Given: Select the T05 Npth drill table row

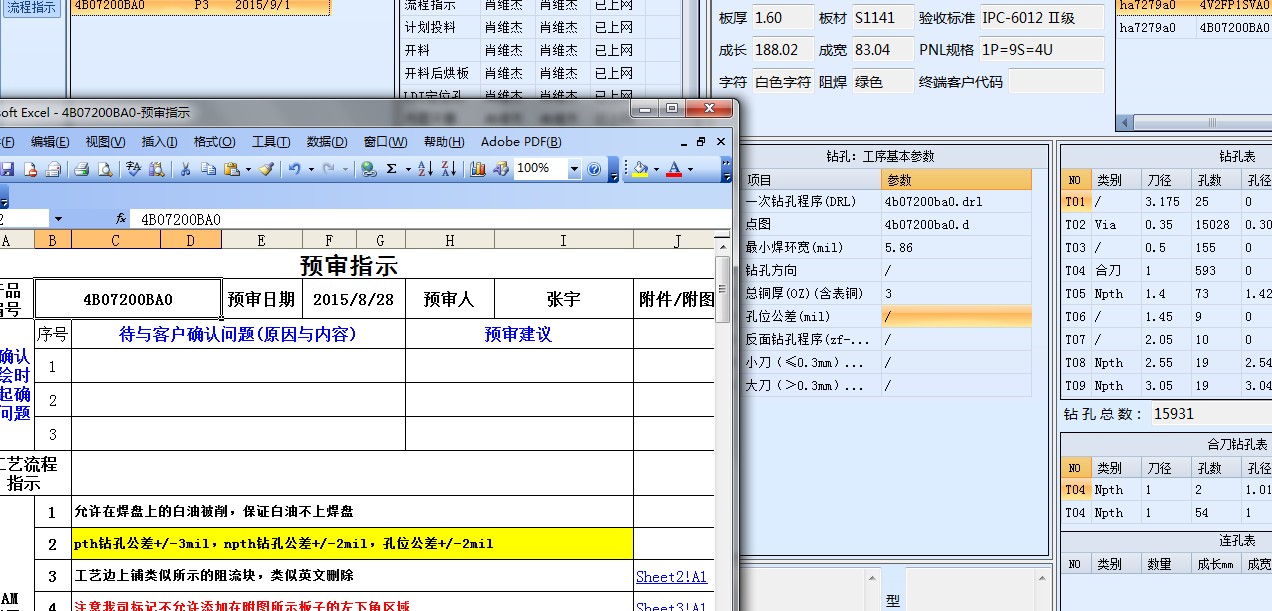Looking at the screenshot, I should [x=1166, y=294].
